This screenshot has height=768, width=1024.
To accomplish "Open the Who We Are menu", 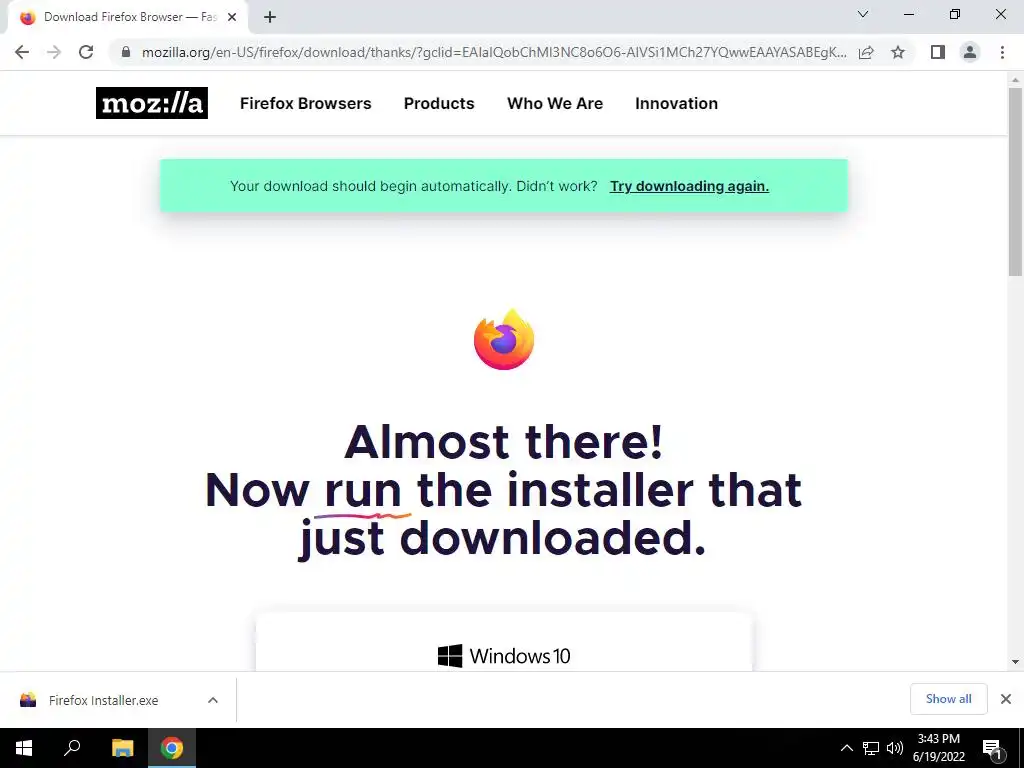I will click(555, 103).
